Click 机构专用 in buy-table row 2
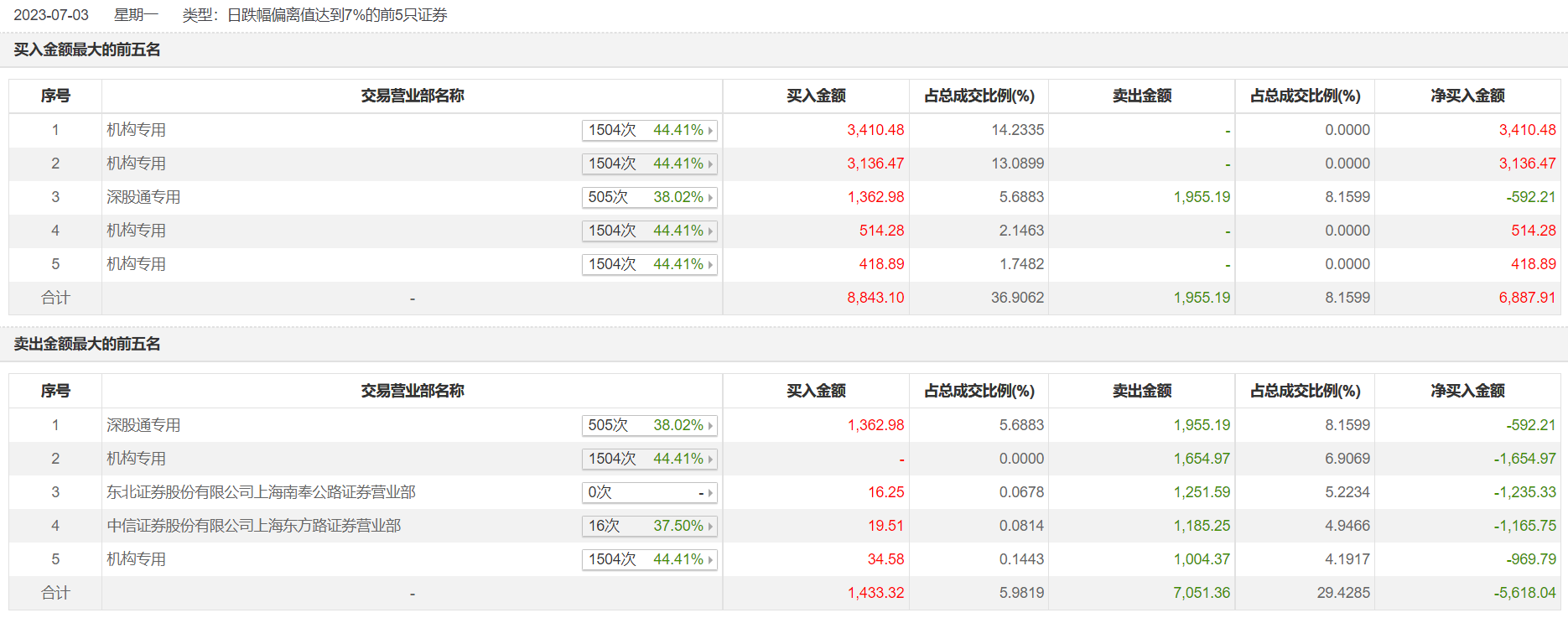 [x=136, y=164]
